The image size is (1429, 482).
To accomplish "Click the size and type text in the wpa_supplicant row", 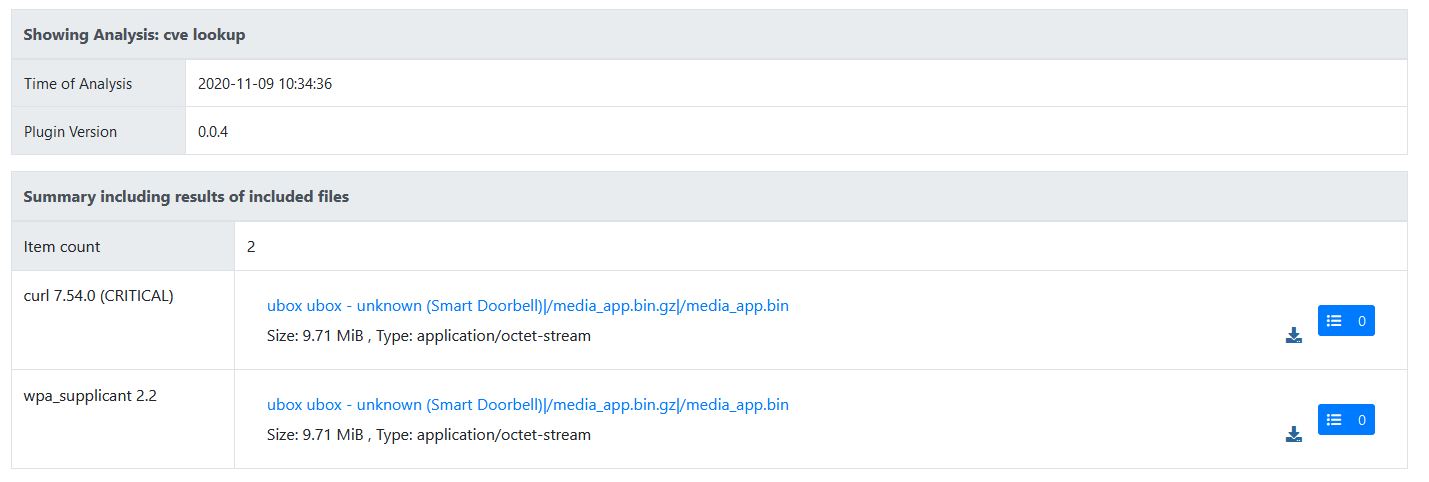I will 428,435.
